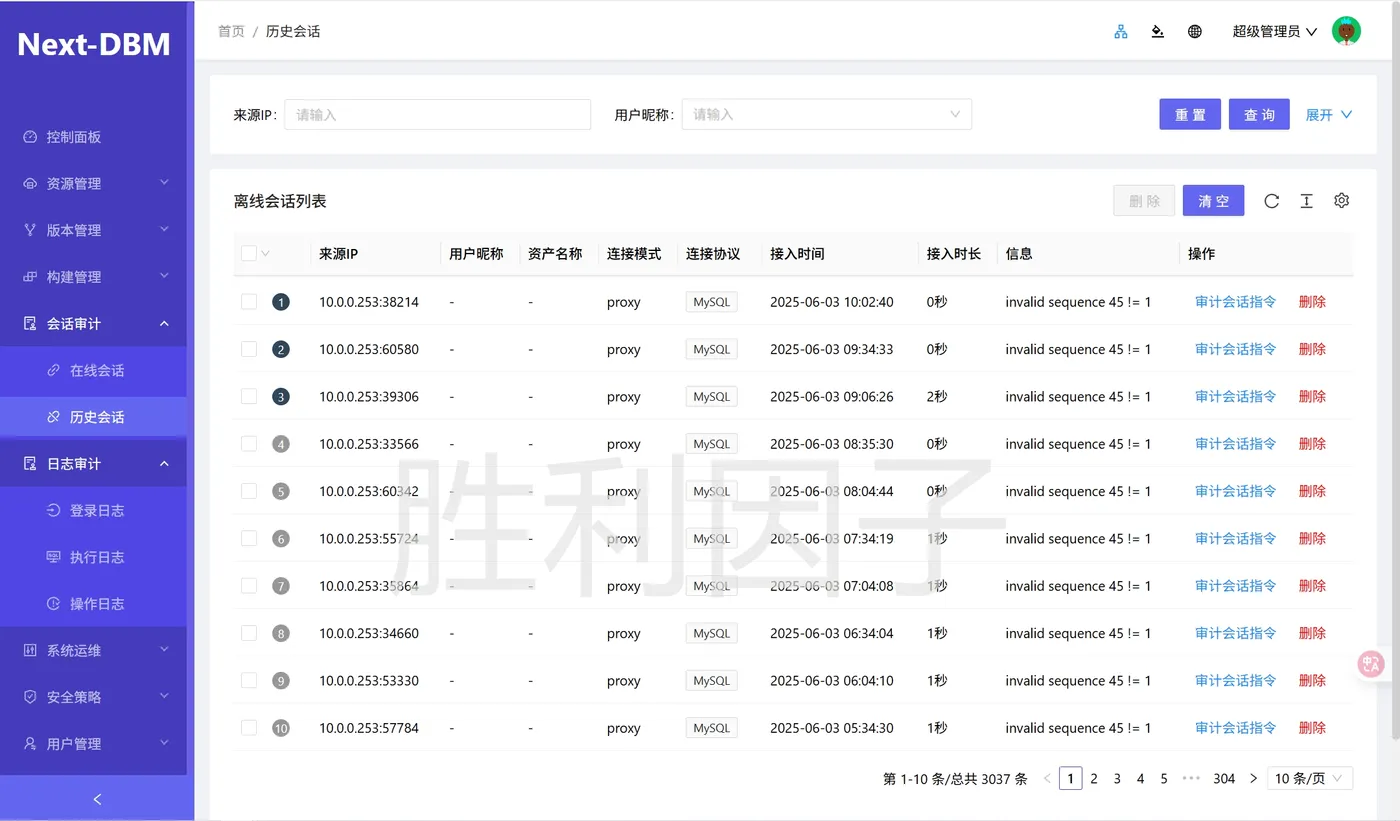Screen dimensions: 1400x821
Task: Check row 10.0.0.253:60342
Action: [249, 491]
